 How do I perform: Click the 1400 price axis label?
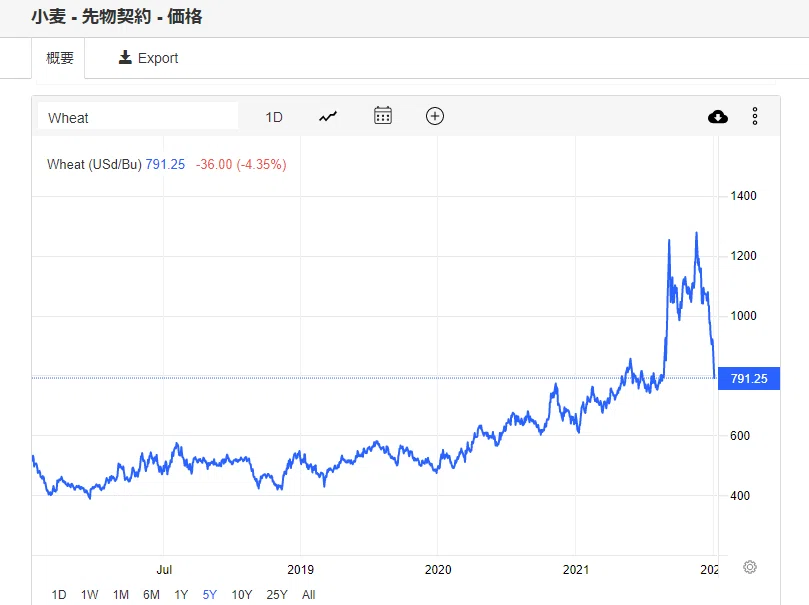pyautogui.click(x=743, y=196)
